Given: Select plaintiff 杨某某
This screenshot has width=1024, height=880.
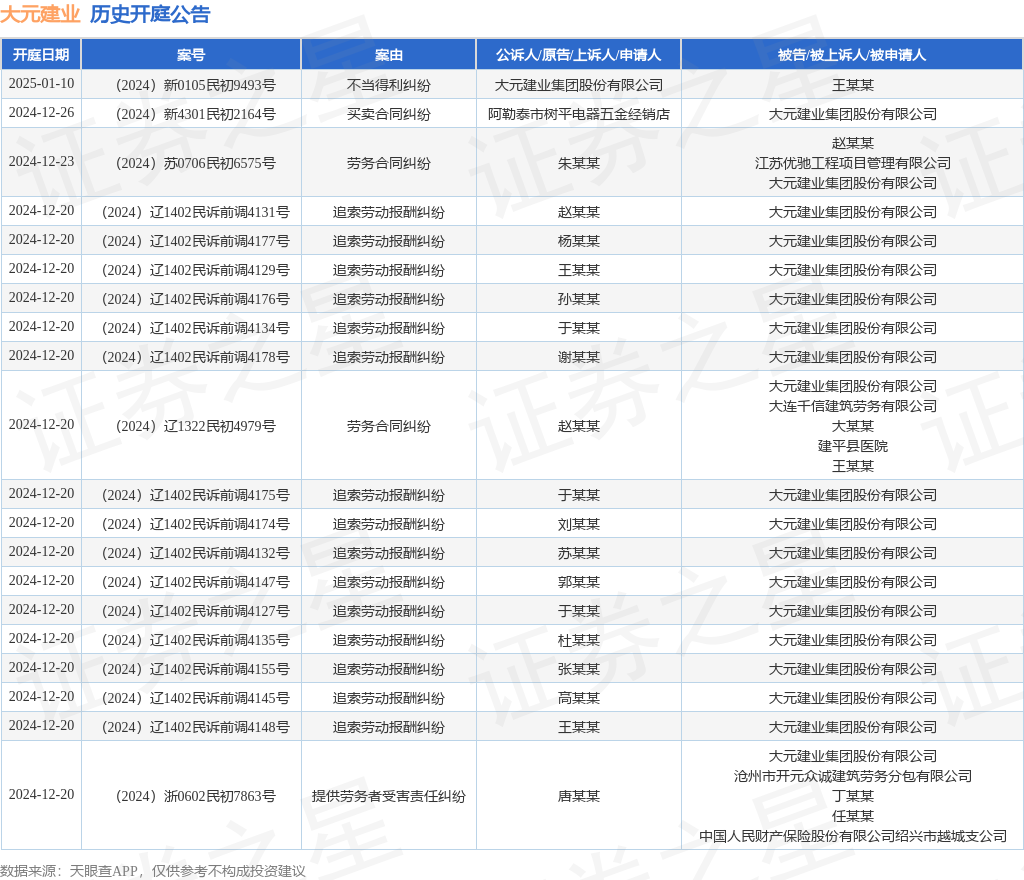Looking at the screenshot, I should pyautogui.click(x=579, y=241).
